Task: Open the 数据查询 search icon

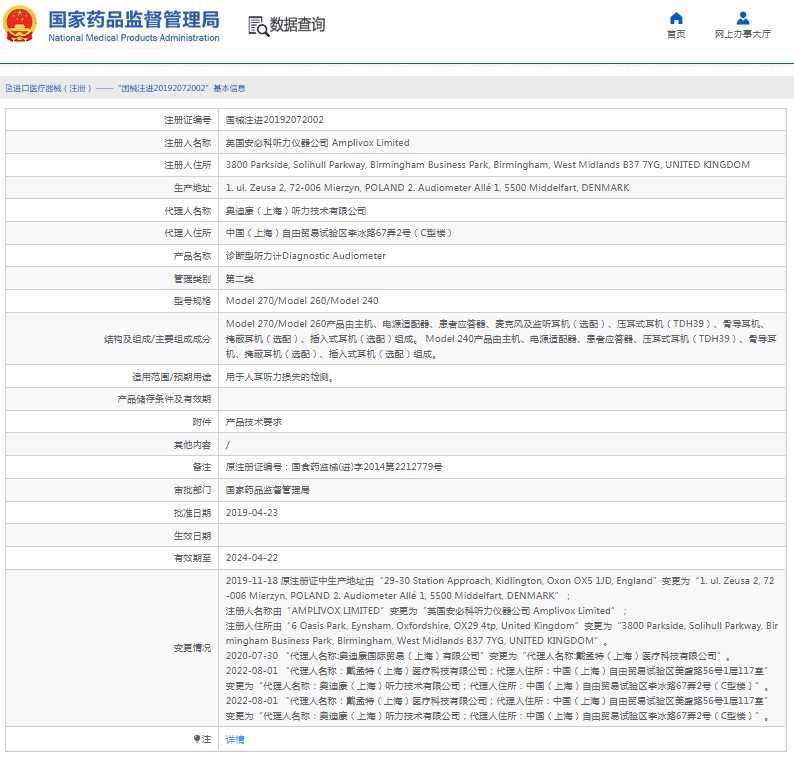Action: click(258, 26)
